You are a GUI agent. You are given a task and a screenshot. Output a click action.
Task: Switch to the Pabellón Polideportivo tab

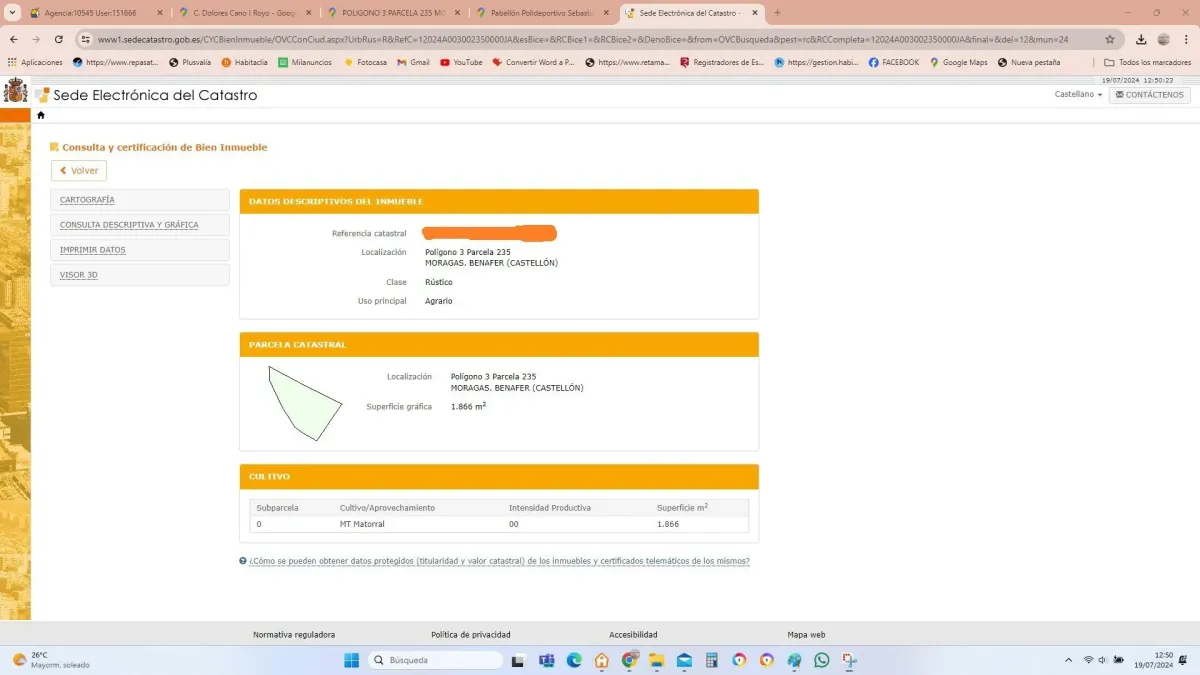[541, 13]
